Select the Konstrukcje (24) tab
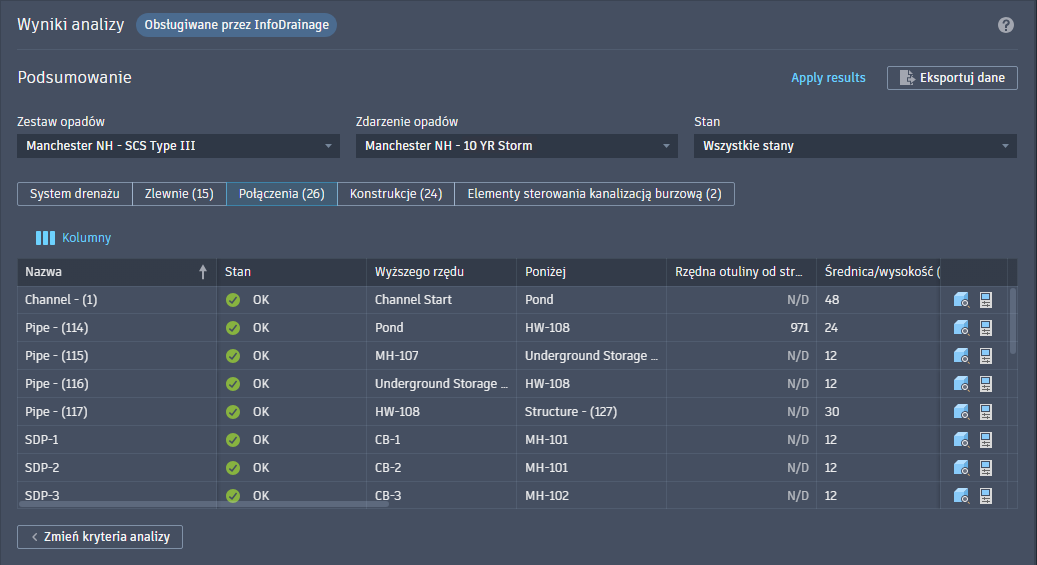 pos(395,194)
